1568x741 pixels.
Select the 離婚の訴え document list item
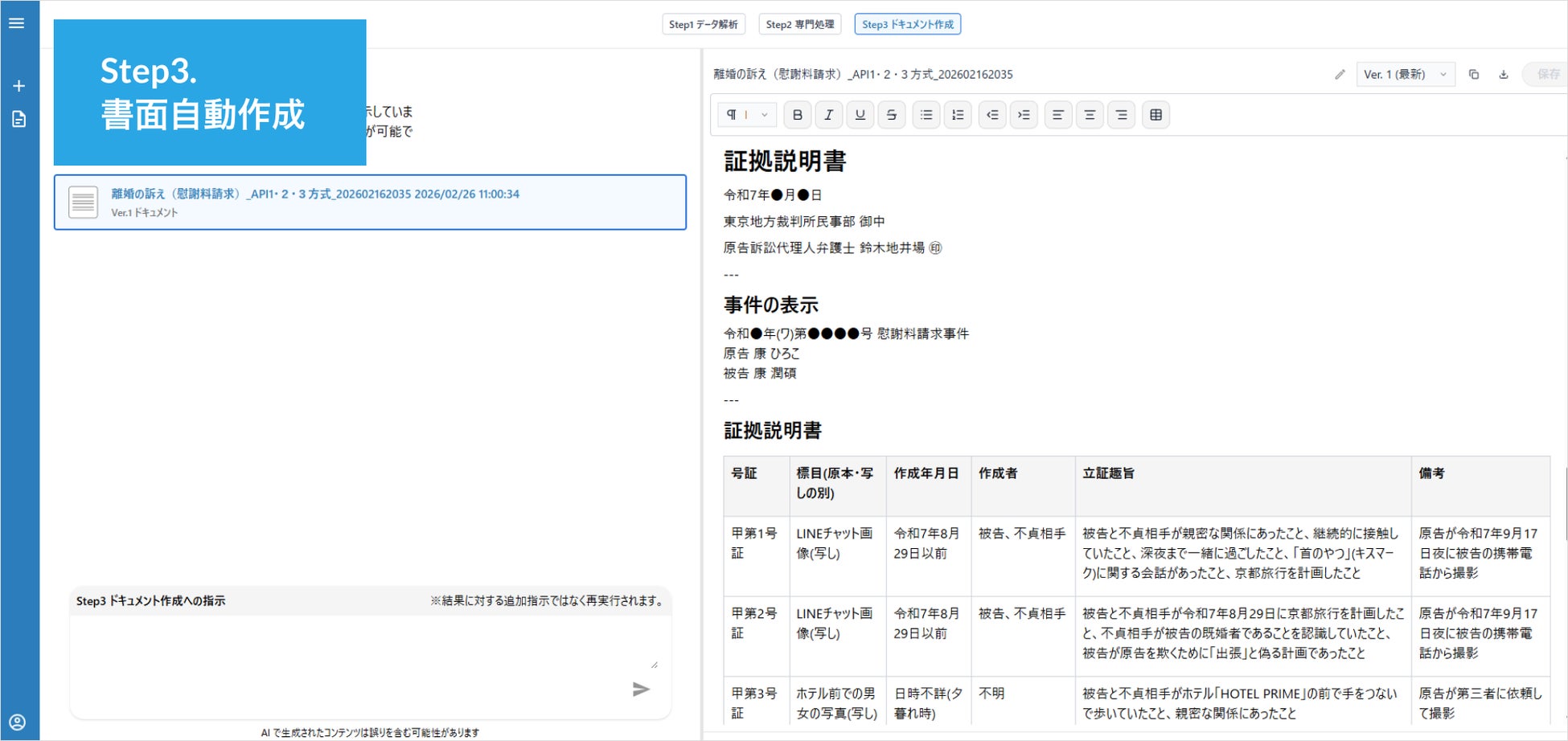point(370,203)
